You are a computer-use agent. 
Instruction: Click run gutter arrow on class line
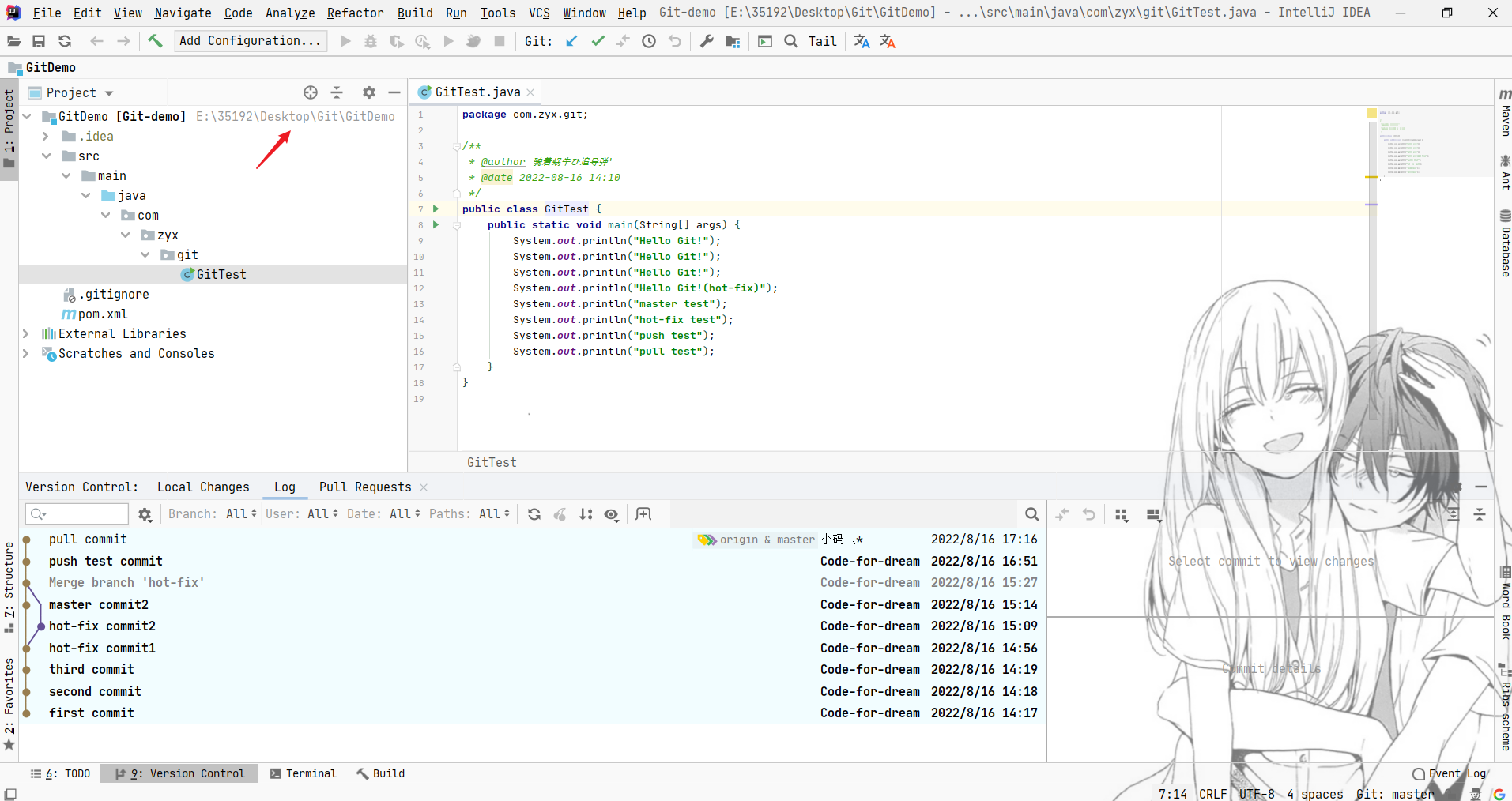coord(436,209)
